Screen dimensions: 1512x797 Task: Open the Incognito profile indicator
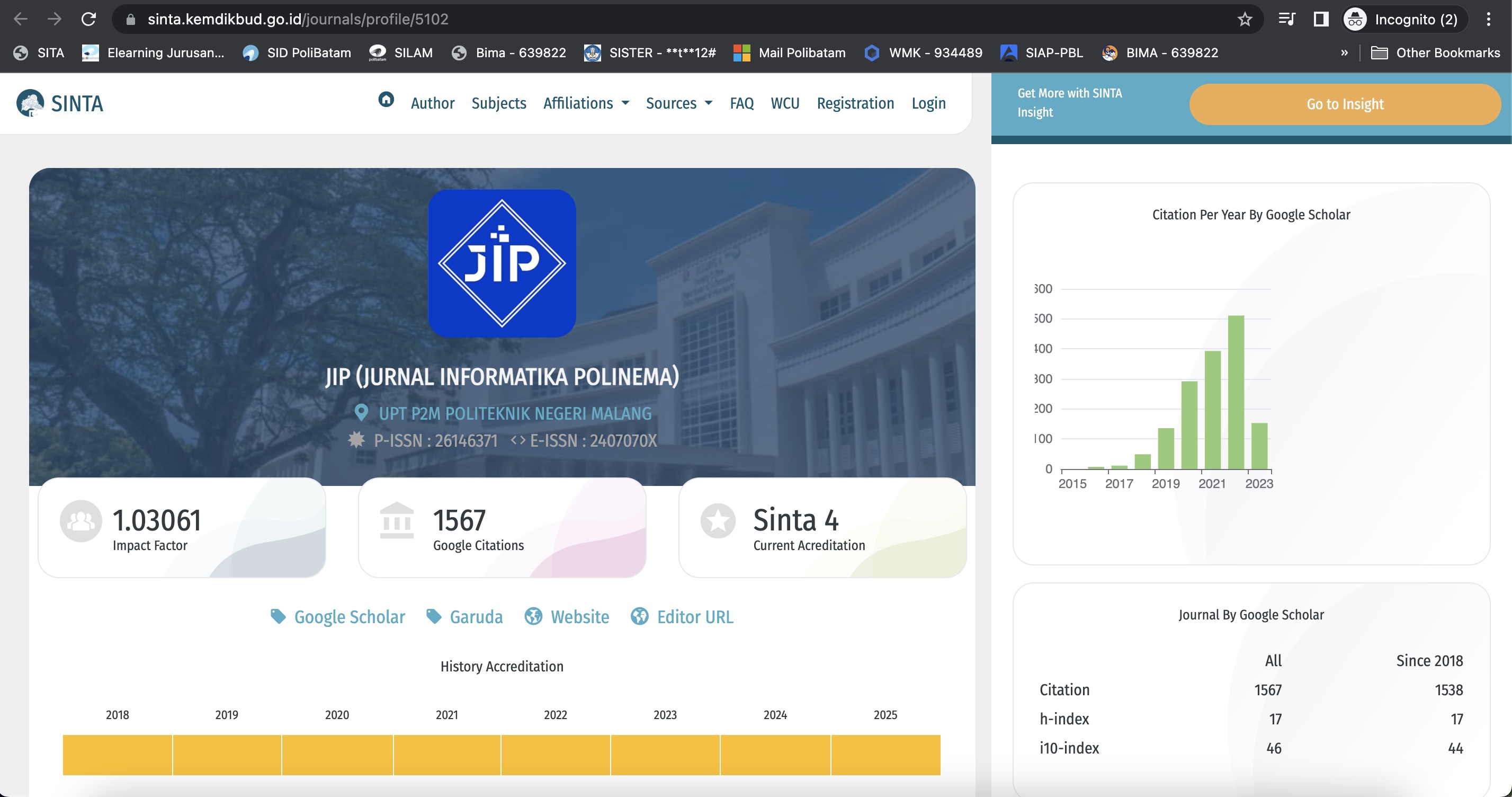click(1405, 20)
